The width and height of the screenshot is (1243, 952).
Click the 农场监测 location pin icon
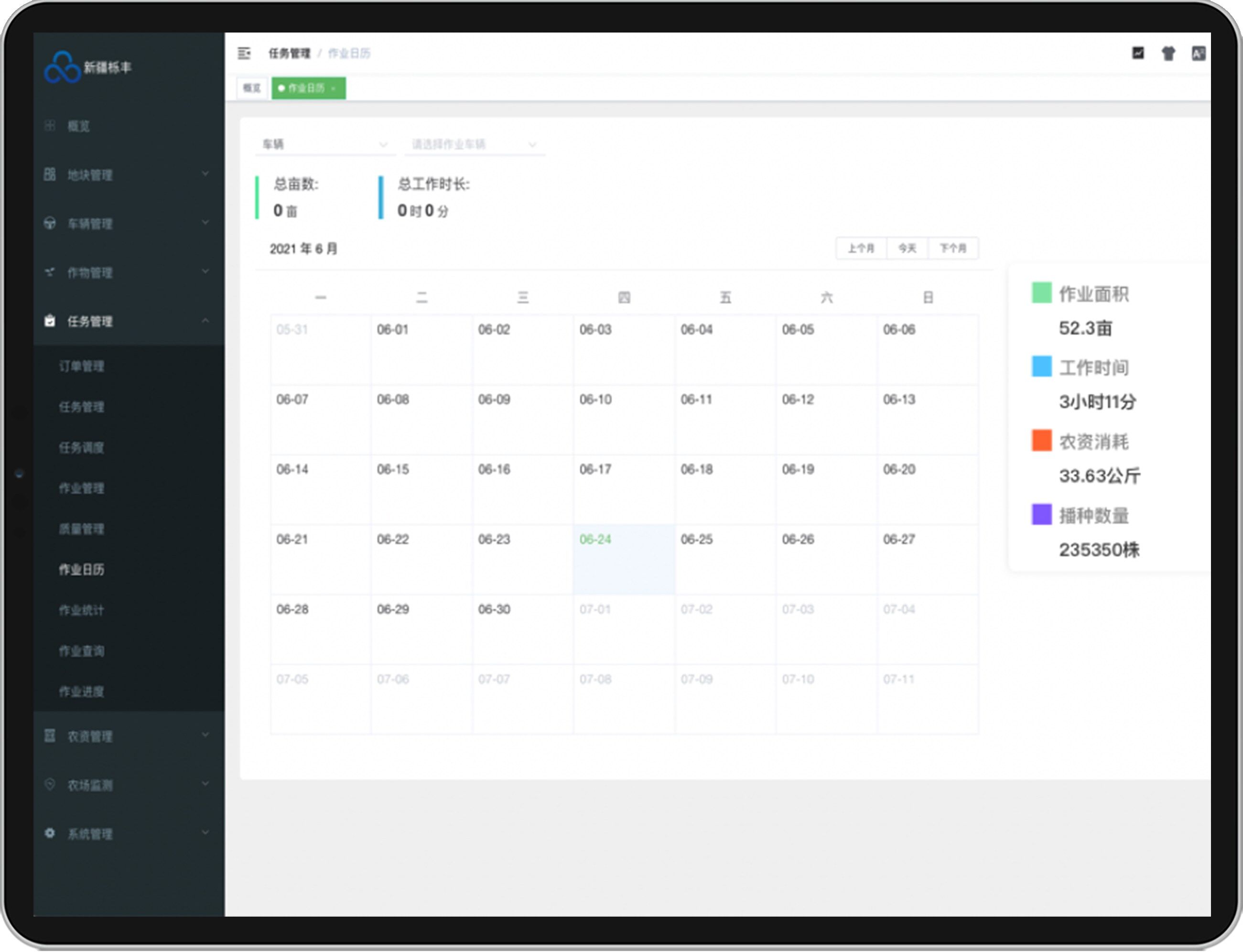coord(50,784)
